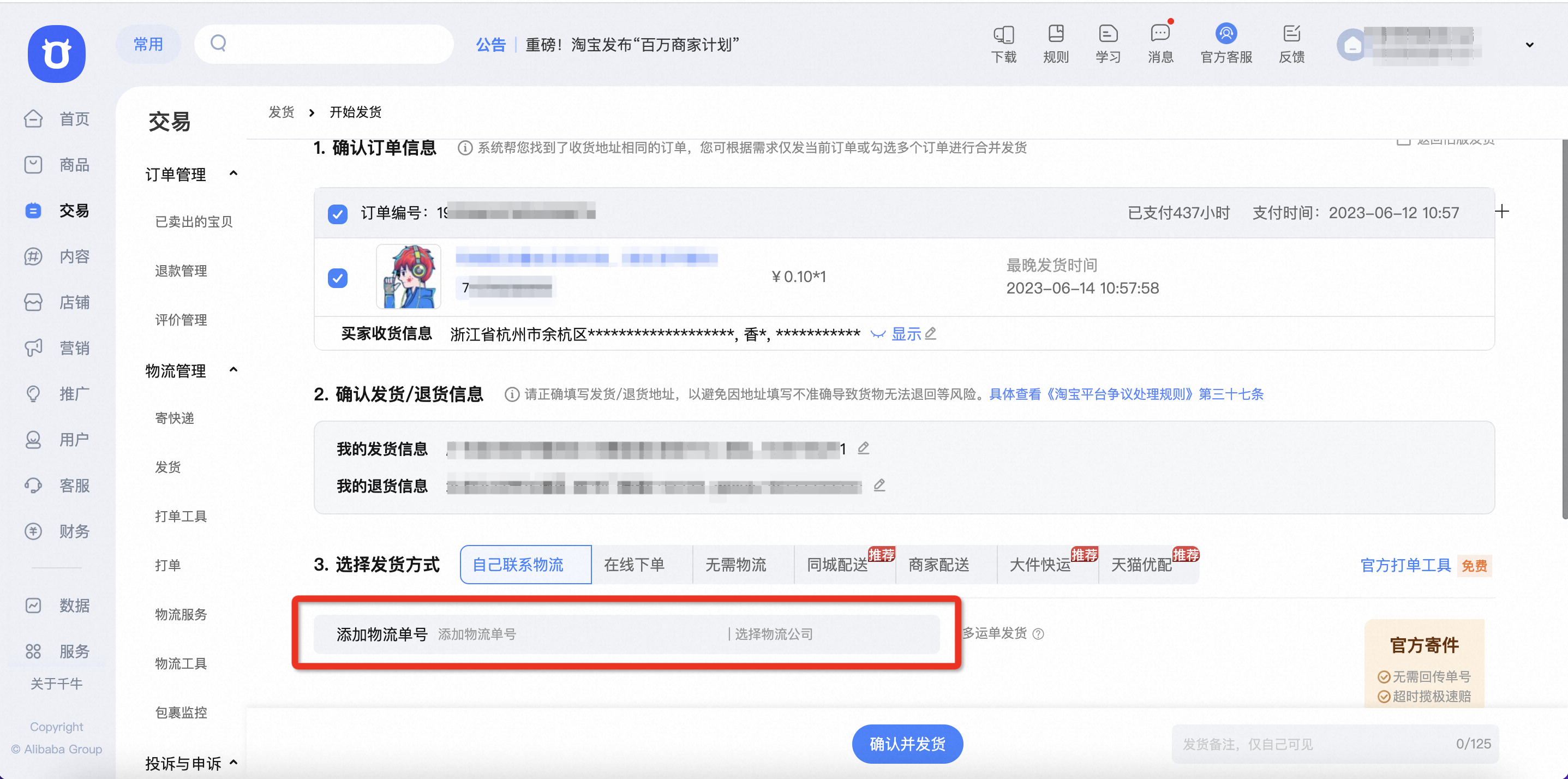Collapse the 物流管理 section
Viewport: 1568px width, 779px height.
[x=233, y=370]
